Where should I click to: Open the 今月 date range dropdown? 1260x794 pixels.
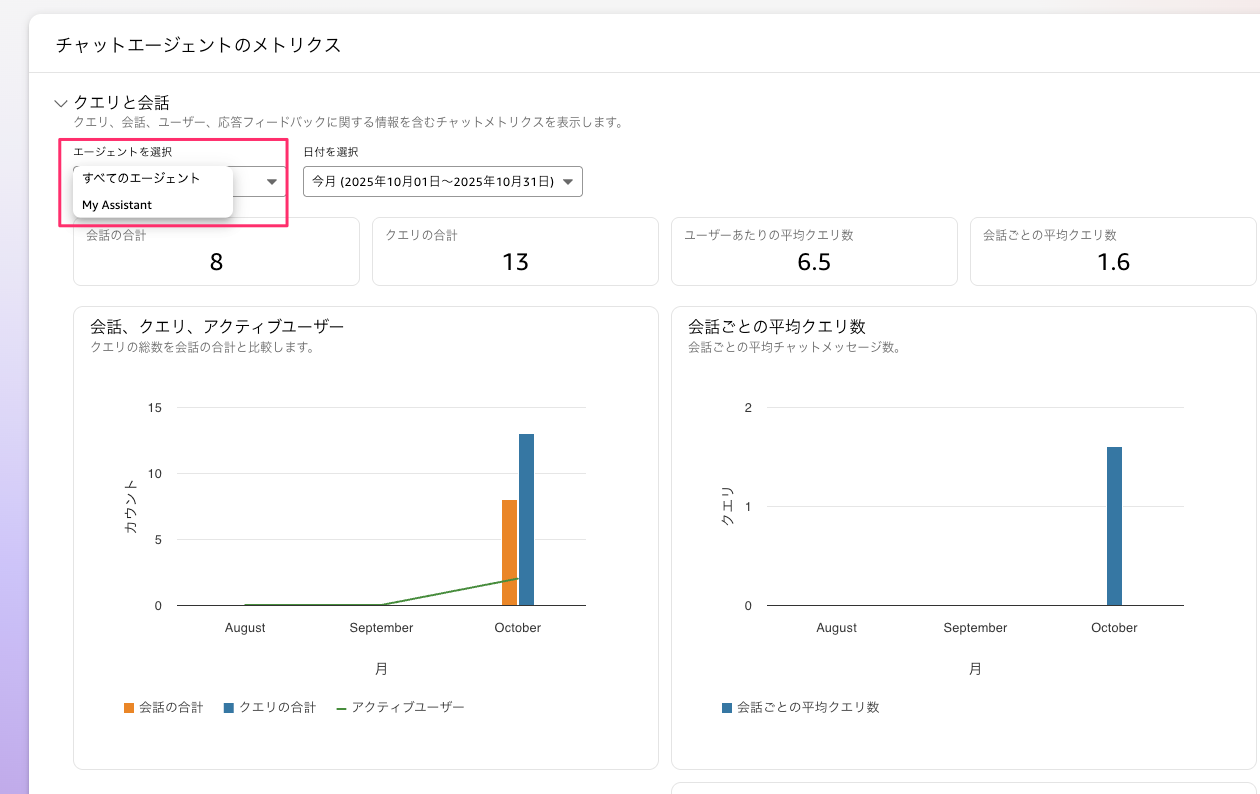click(442, 182)
